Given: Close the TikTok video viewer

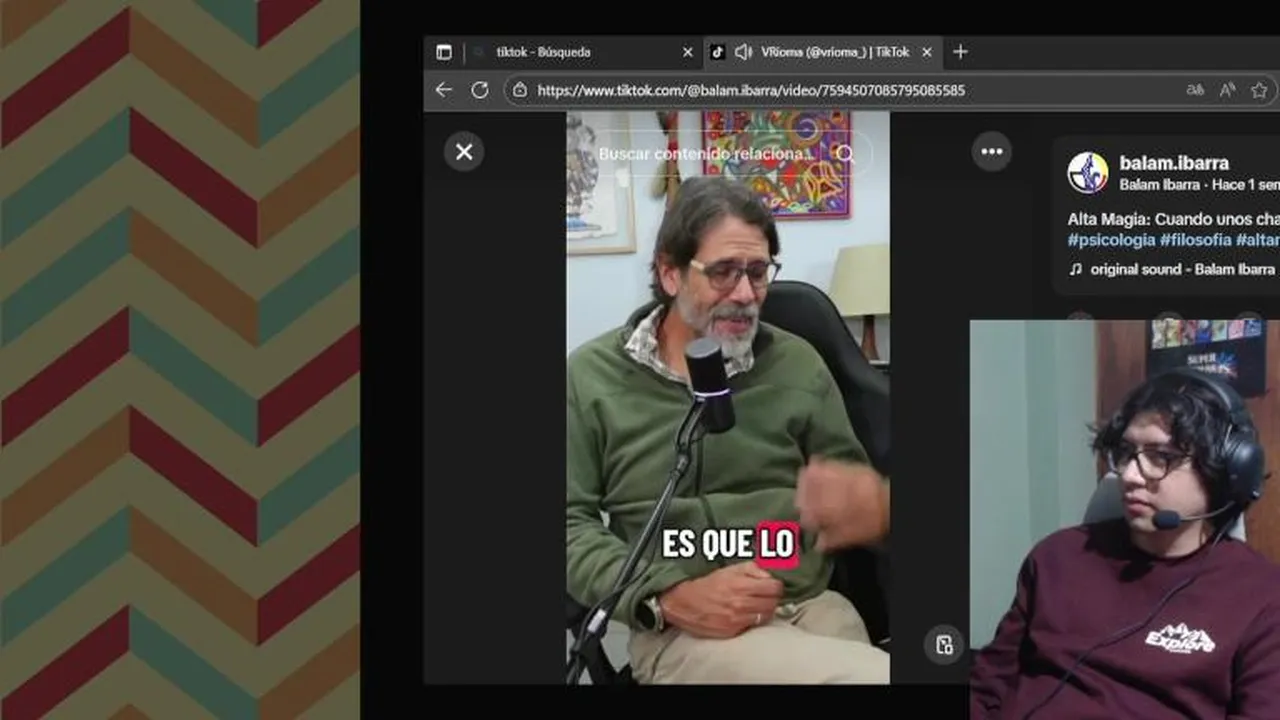Looking at the screenshot, I should (x=464, y=152).
